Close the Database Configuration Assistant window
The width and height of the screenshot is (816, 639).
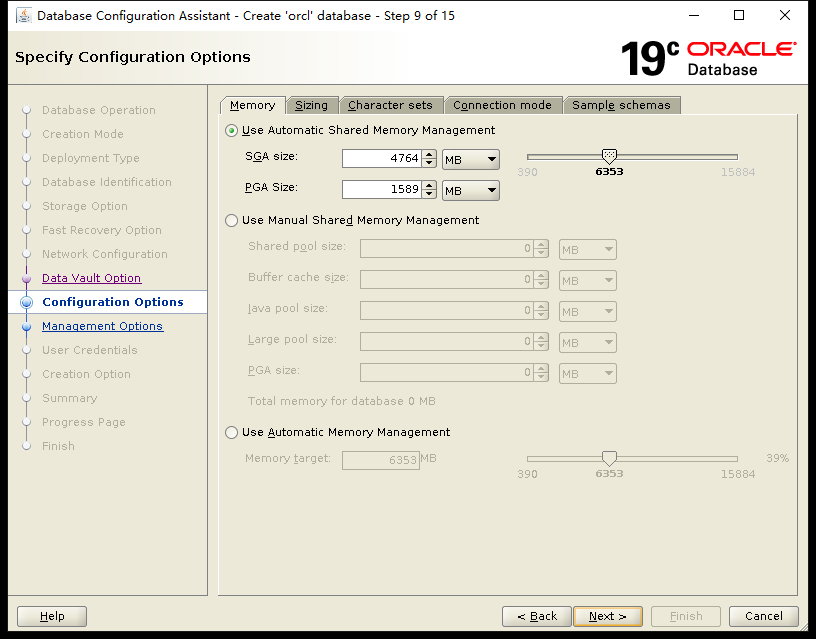pos(785,15)
